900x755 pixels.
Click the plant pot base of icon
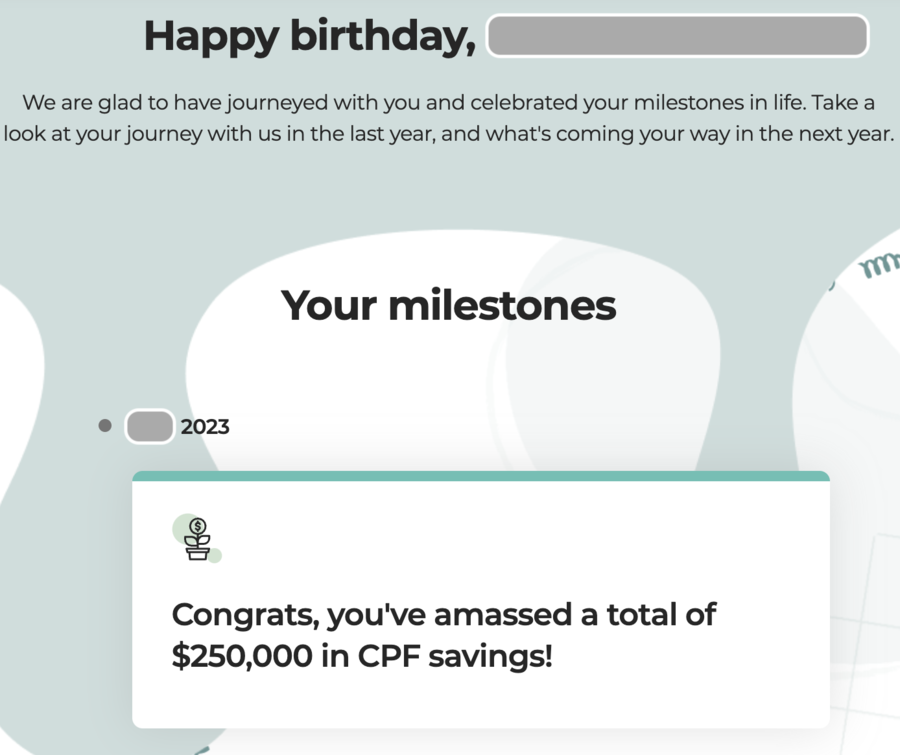197,553
